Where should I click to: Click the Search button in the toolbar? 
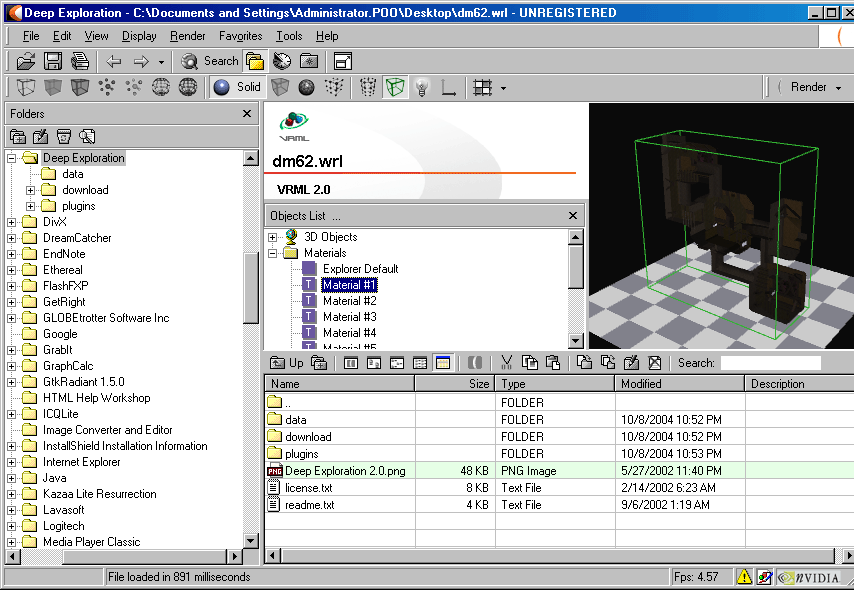(x=210, y=61)
